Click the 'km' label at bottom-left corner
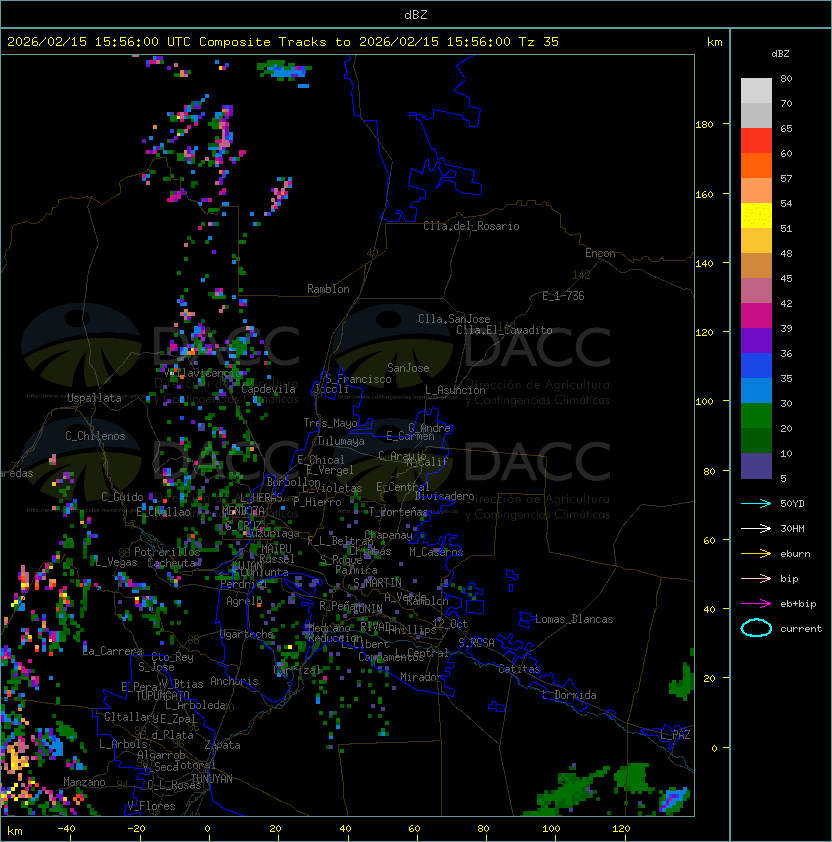 15,831
